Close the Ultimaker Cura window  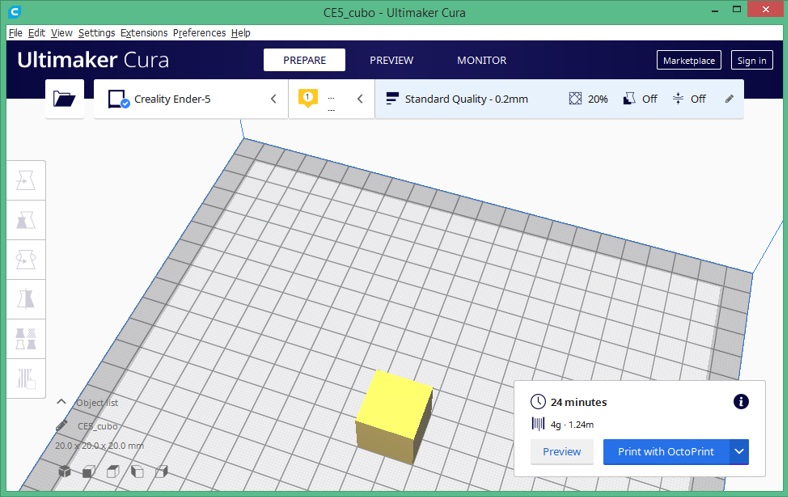coord(765,10)
